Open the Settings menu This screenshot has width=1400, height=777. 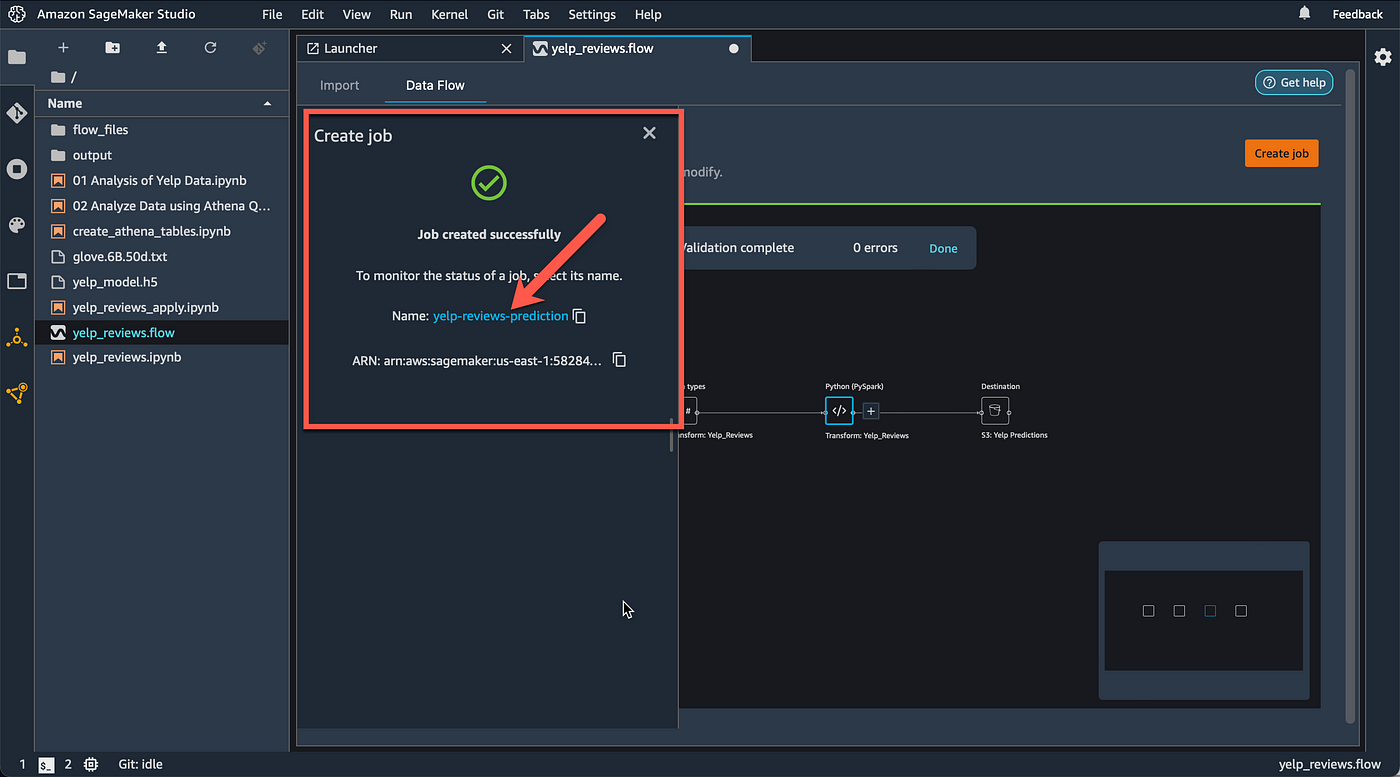pyautogui.click(x=592, y=14)
